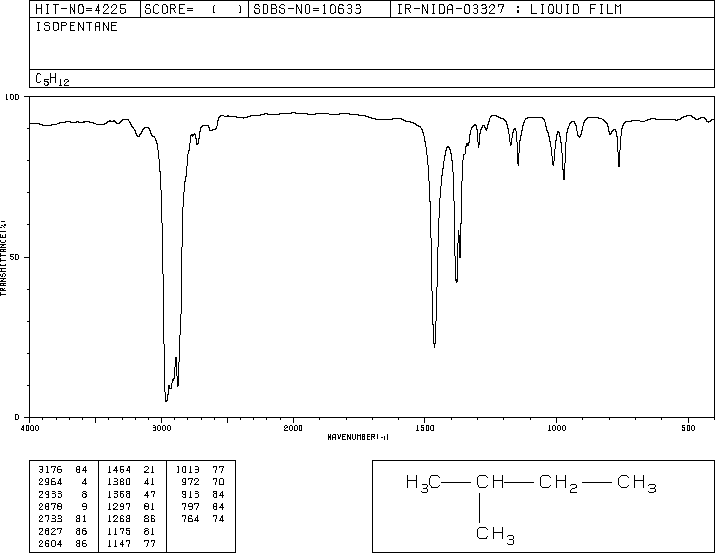Click peak table entry 1147
The image size is (715, 553).
click(119, 543)
